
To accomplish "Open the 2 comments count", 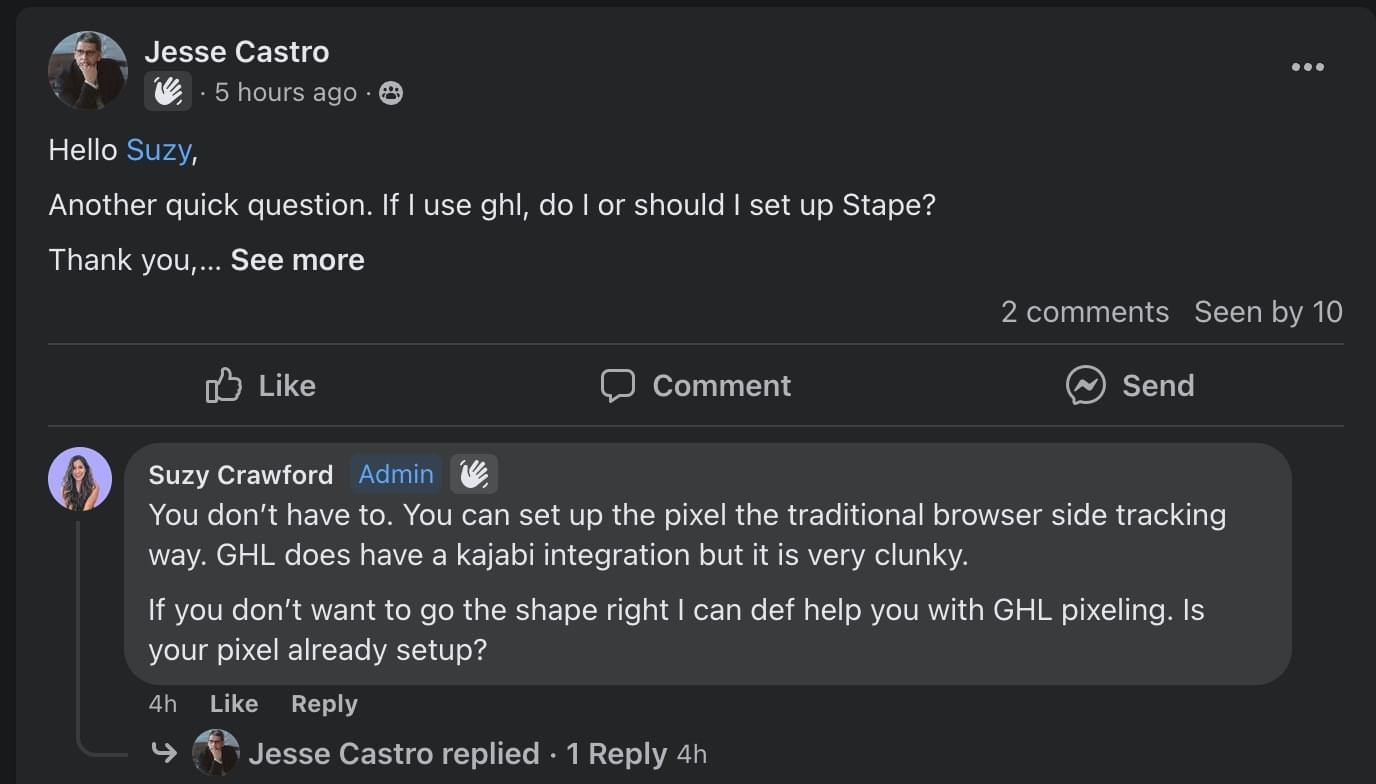I will coord(1084,312).
